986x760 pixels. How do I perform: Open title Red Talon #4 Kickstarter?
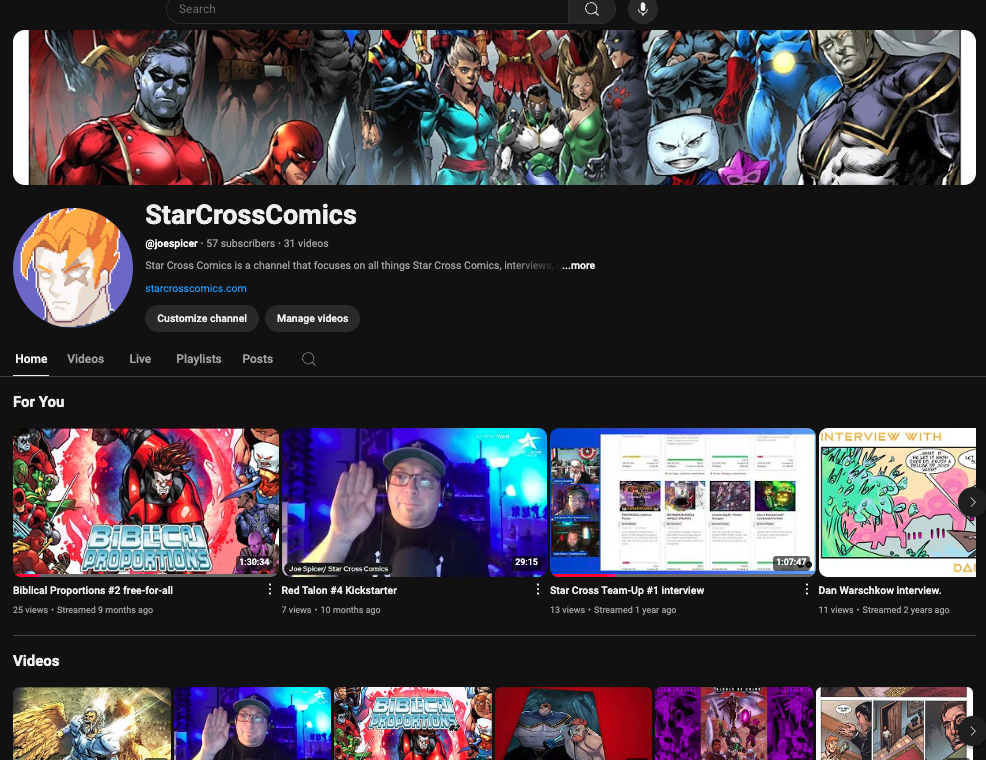(x=339, y=590)
